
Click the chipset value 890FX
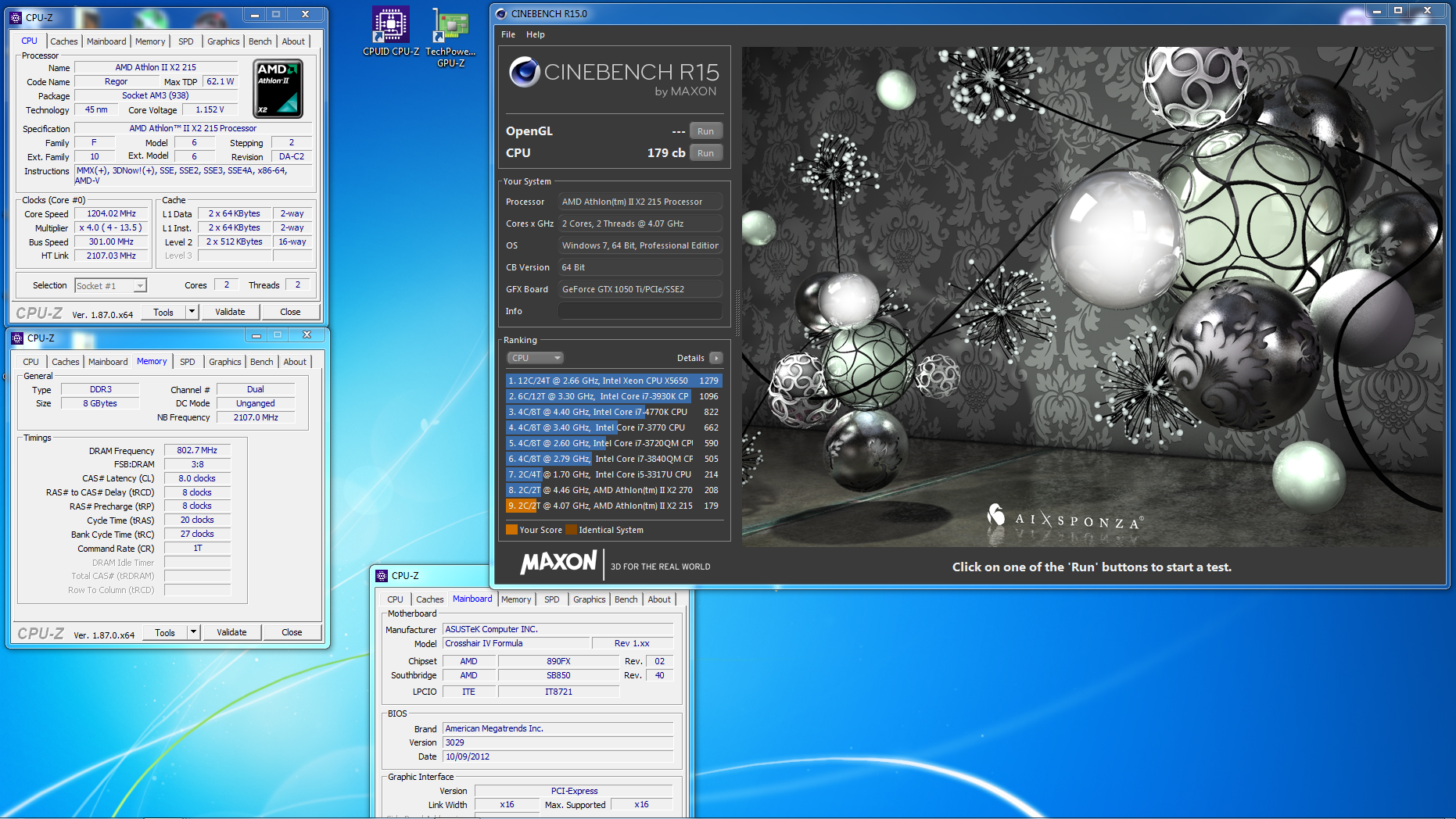coord(558,661)
